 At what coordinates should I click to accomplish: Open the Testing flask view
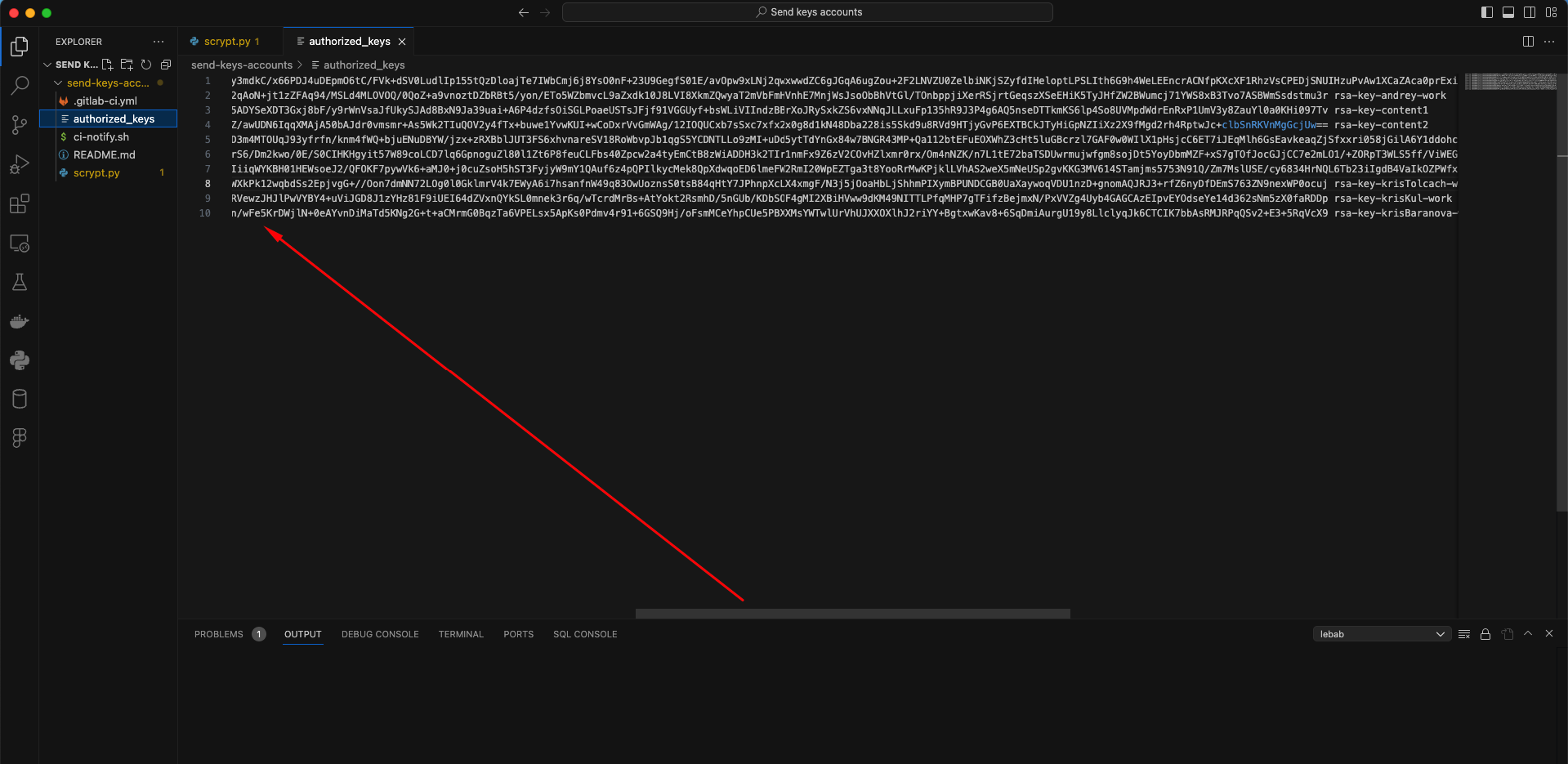click(x=20, y=282)
